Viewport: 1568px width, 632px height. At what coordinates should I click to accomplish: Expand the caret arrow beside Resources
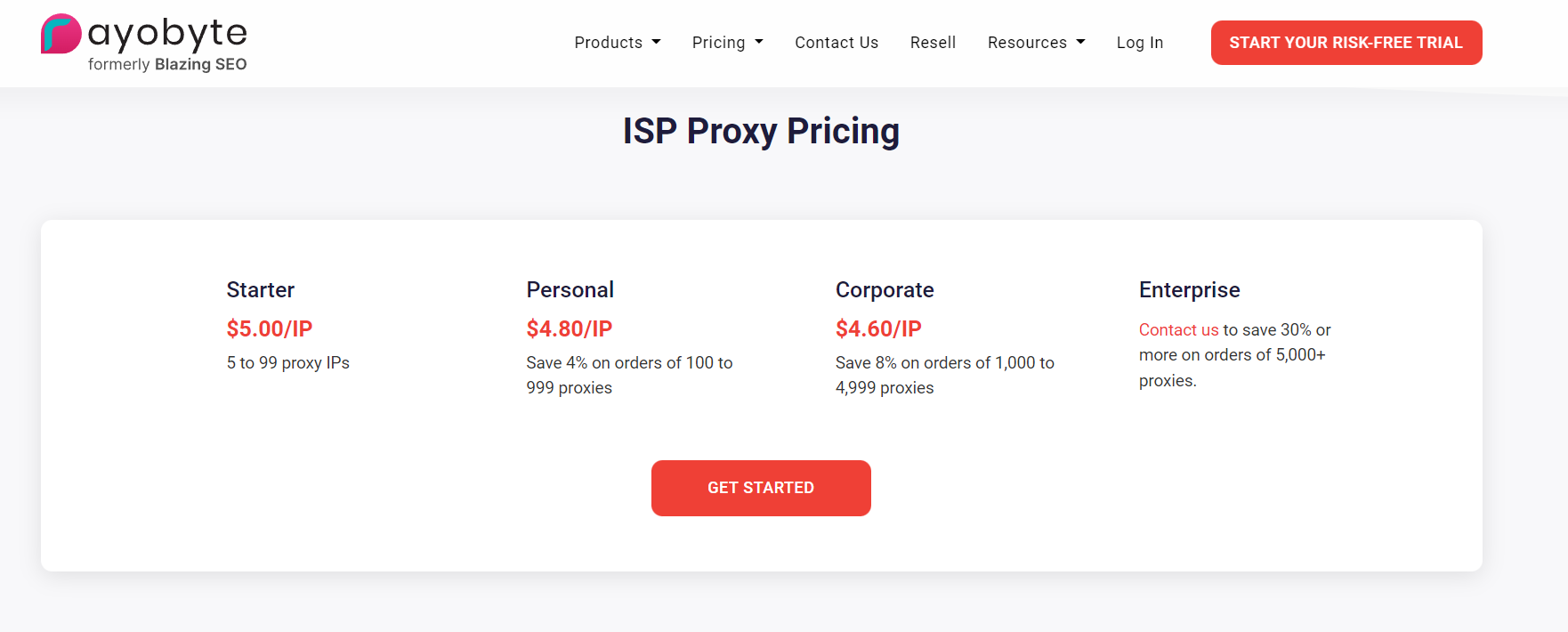pyautogui.click(x=1081, y=42)
